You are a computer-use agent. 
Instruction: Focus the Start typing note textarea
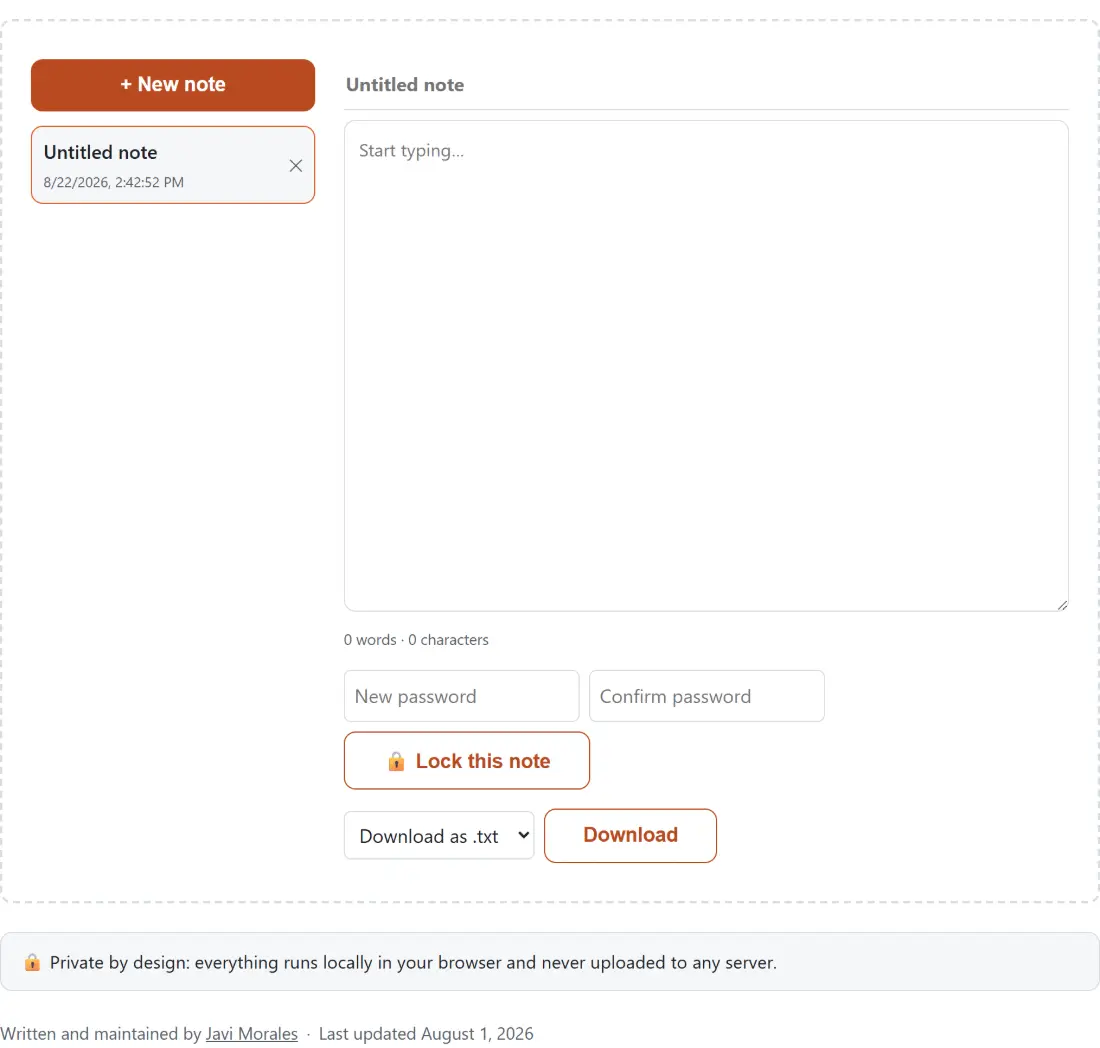(706, 365)
